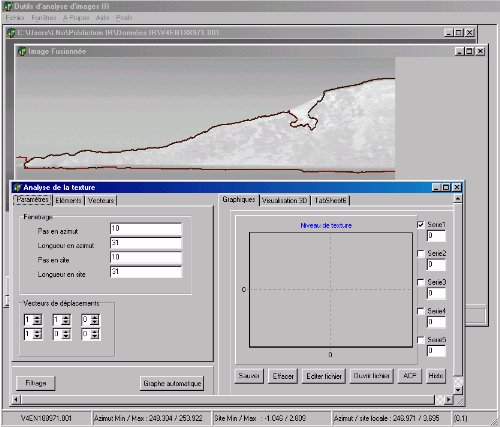
Task: Decrease the second top-row vector spinner value
Action: [x=66, y=322]
